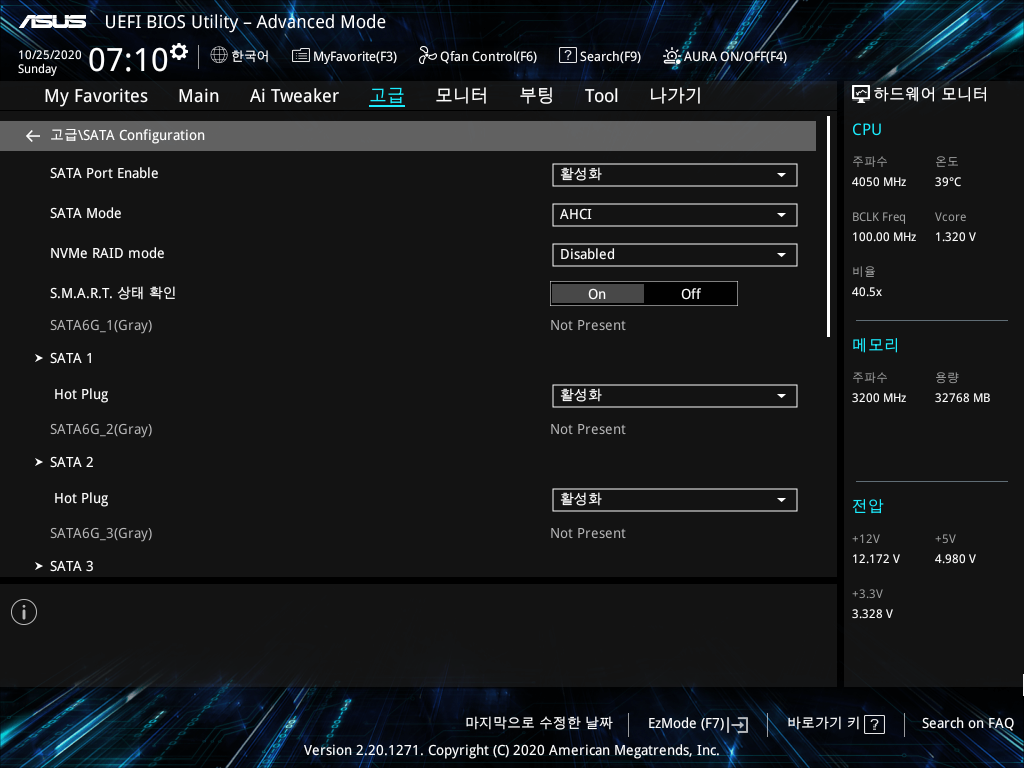Click the Qfan Control fan icon
Viewport: 1024px width, 768px height.
427,56
